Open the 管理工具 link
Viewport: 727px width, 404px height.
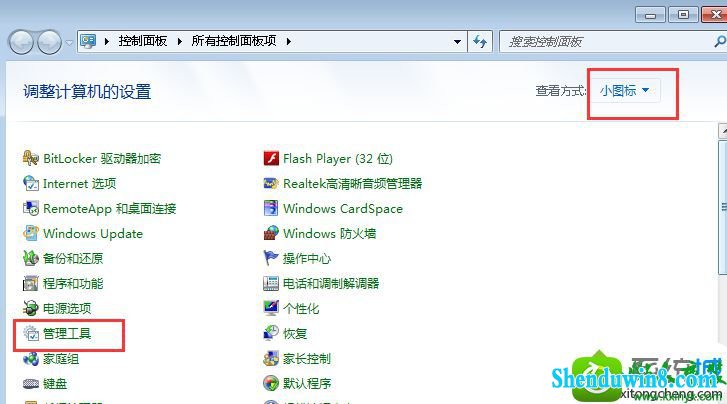[67, 333]
